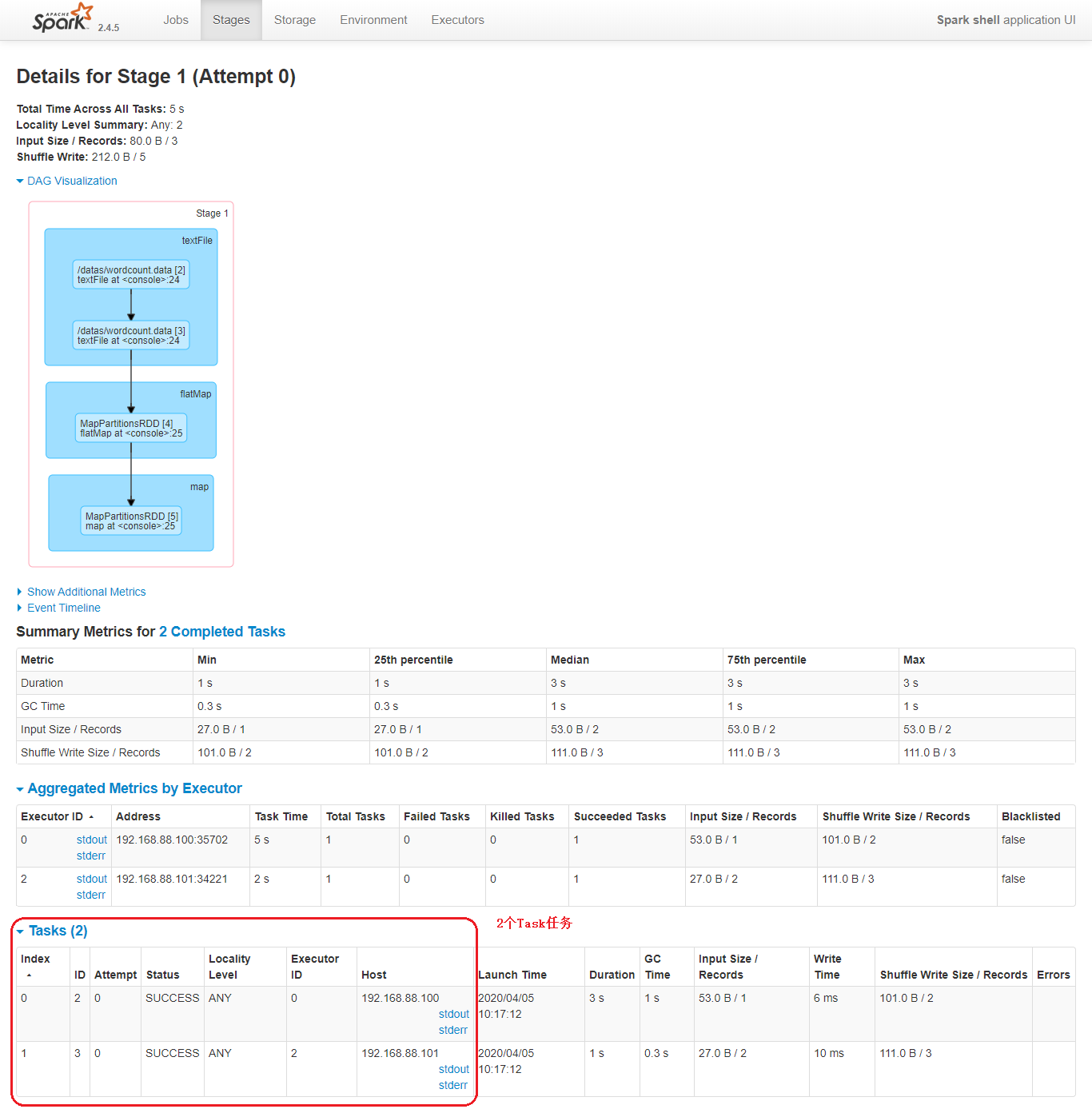Viewport: 1092px width, 1113px height.
Task: Open the 2 Completed Tasks link
Action: point(222,632)
